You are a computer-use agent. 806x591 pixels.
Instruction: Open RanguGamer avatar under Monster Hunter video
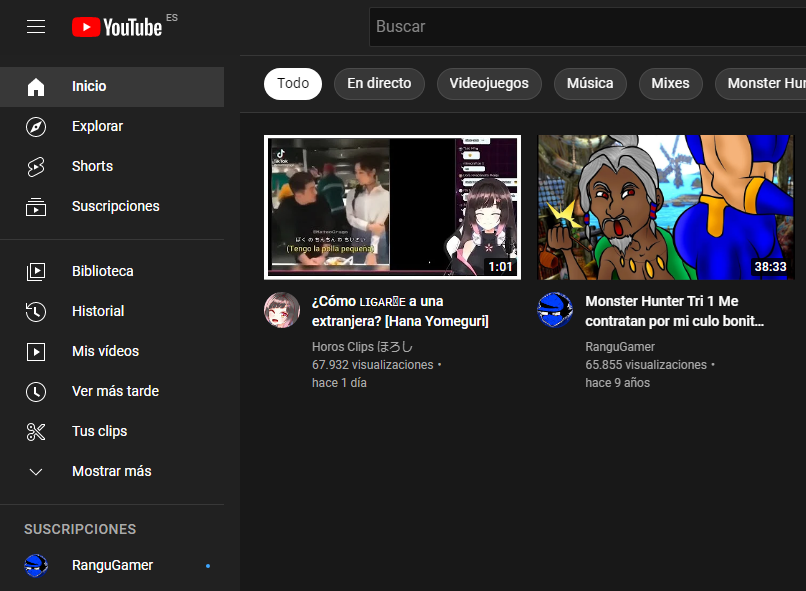pyautogui.click(x=555, y=310)
